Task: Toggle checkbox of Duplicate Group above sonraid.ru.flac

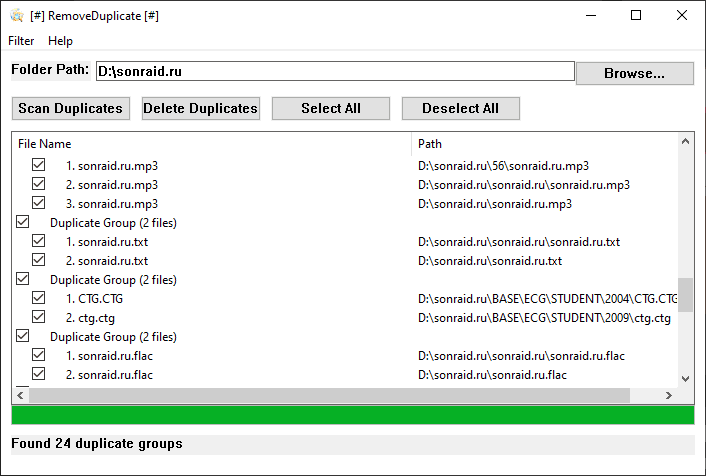Action: point(23,336)
